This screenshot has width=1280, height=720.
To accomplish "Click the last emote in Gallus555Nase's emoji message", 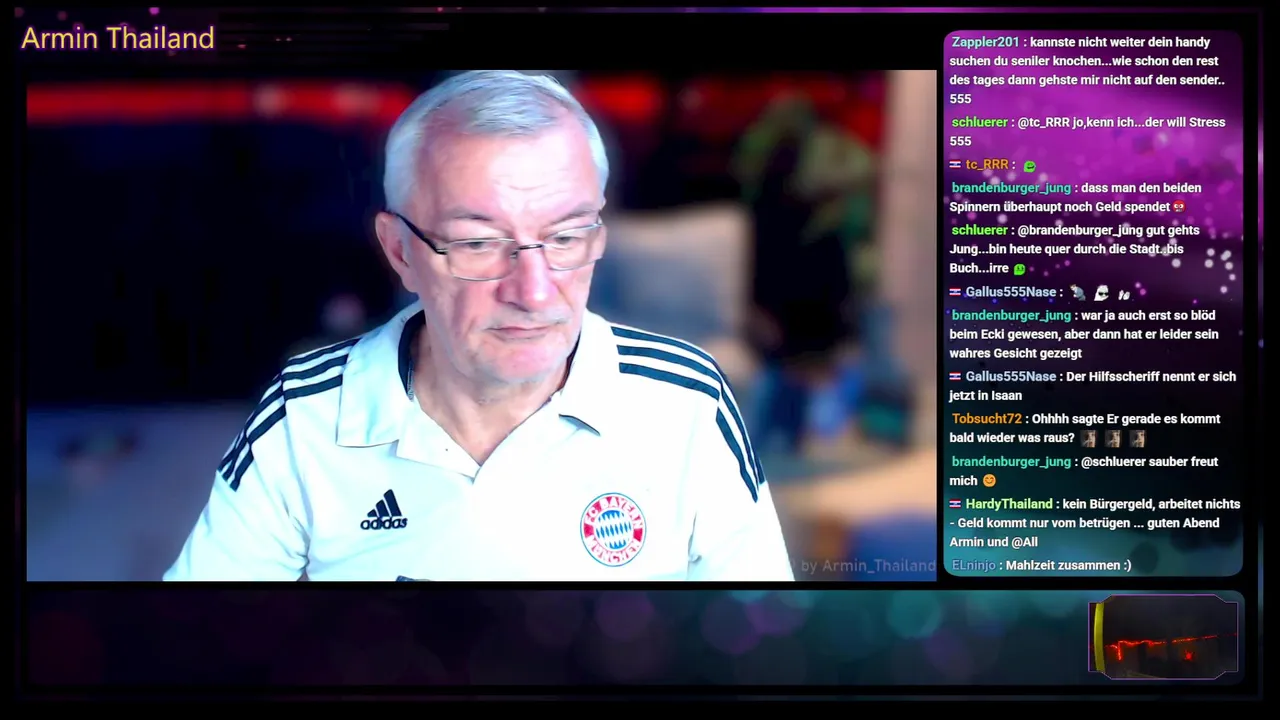I will [1124, 294].
